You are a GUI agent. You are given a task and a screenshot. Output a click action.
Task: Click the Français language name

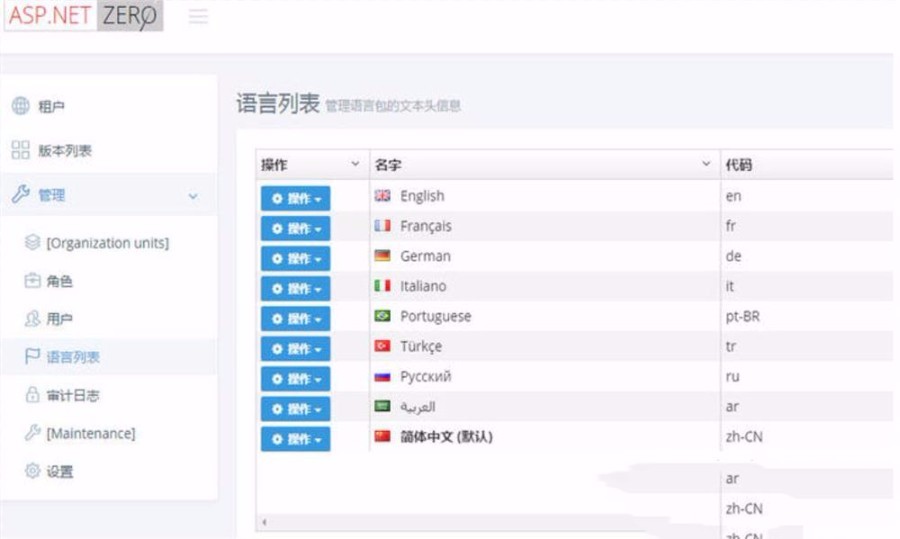pos(426,226)
